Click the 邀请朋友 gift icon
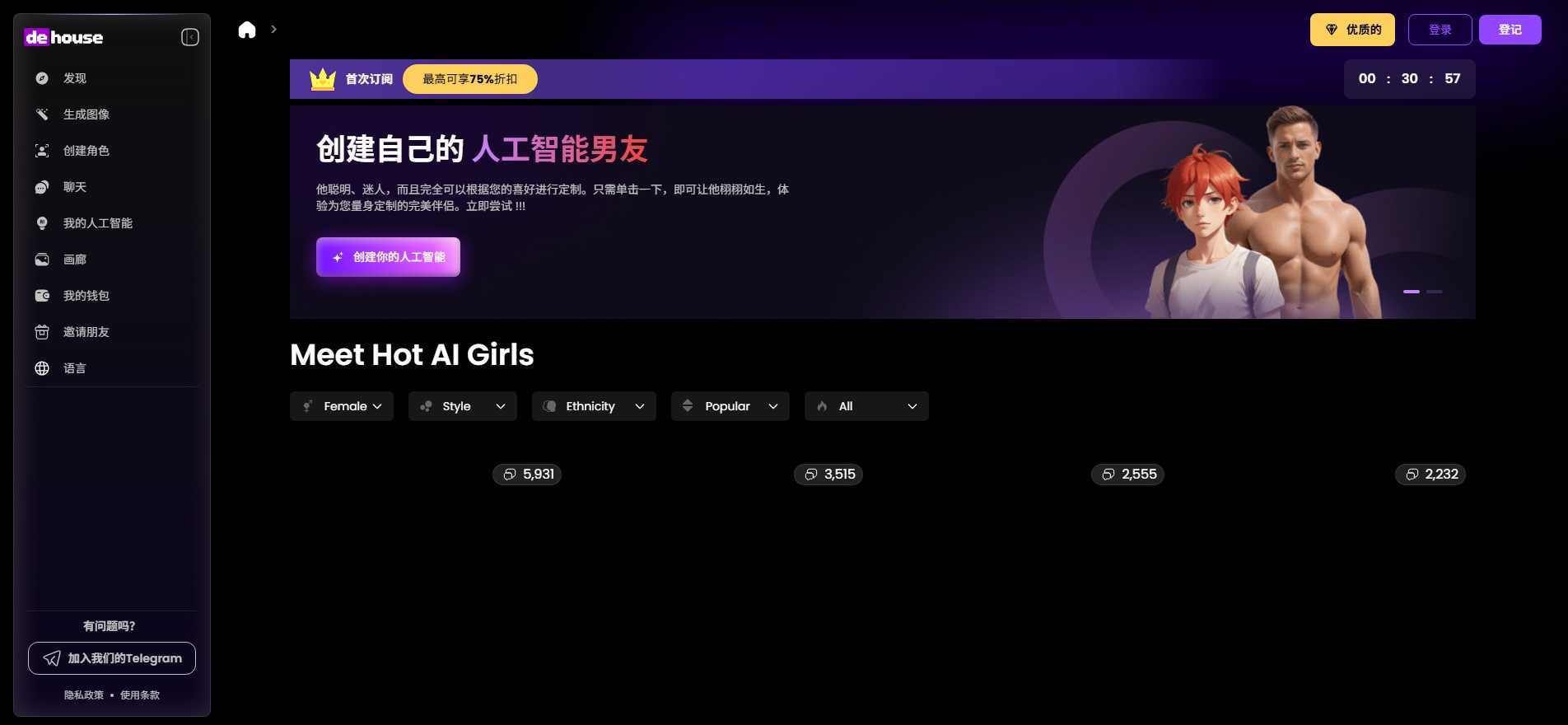1568x725 pixels. pos(42,332)
